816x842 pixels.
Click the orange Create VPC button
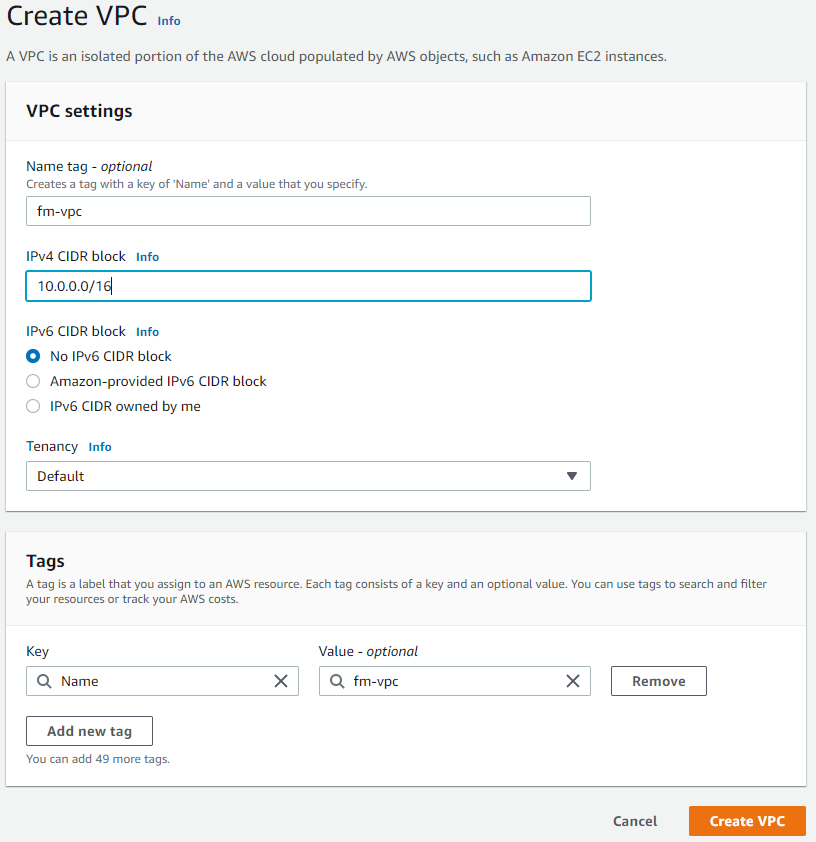coord(747,821)
